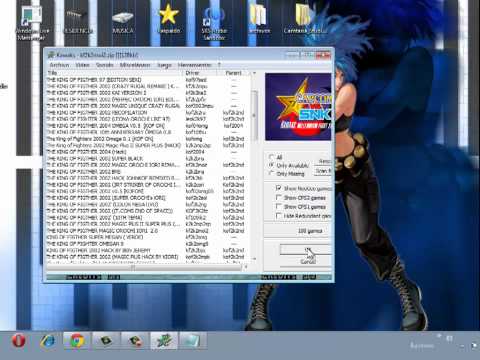
Task: Select 'THE KING OF FIGTHER 2002 KAI VERSION 2' row
Action: [147, 93]
